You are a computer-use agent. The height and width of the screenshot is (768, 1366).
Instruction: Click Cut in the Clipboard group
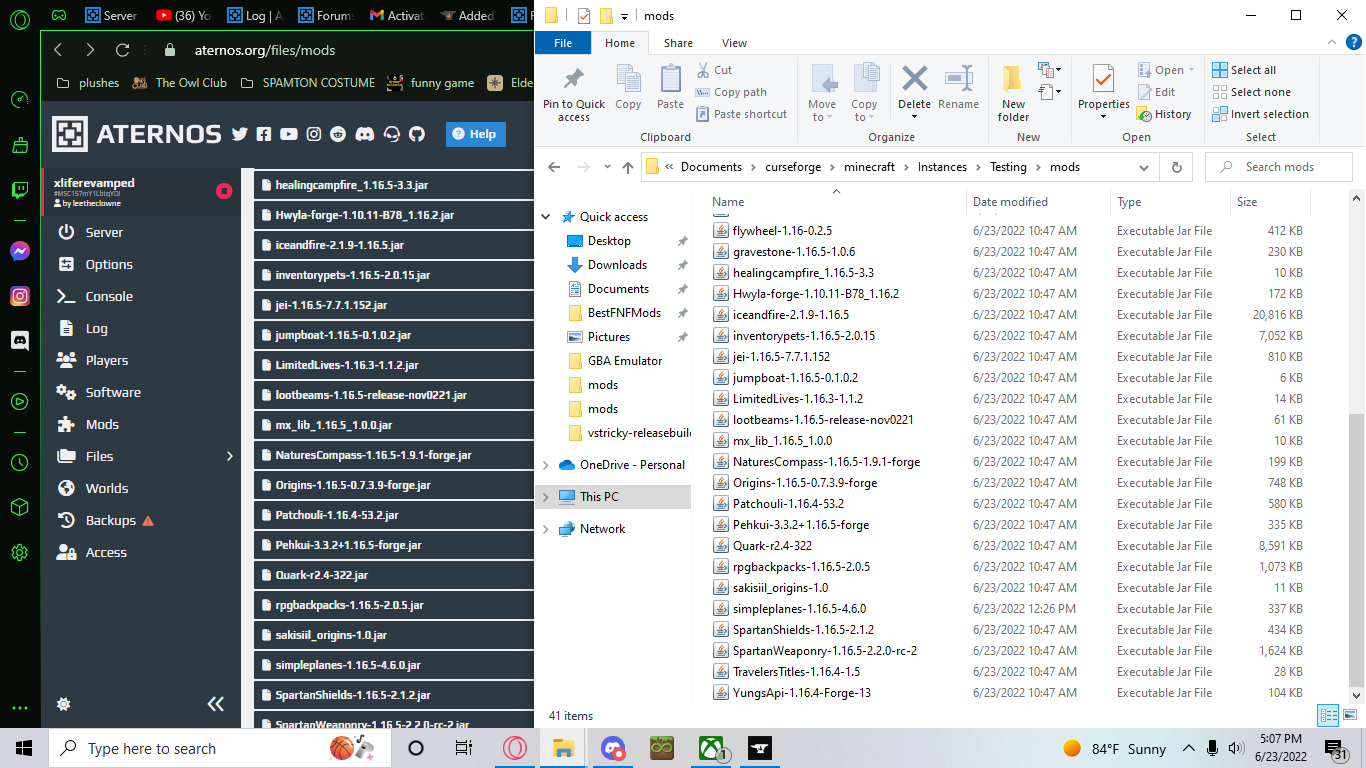(714, 70)
